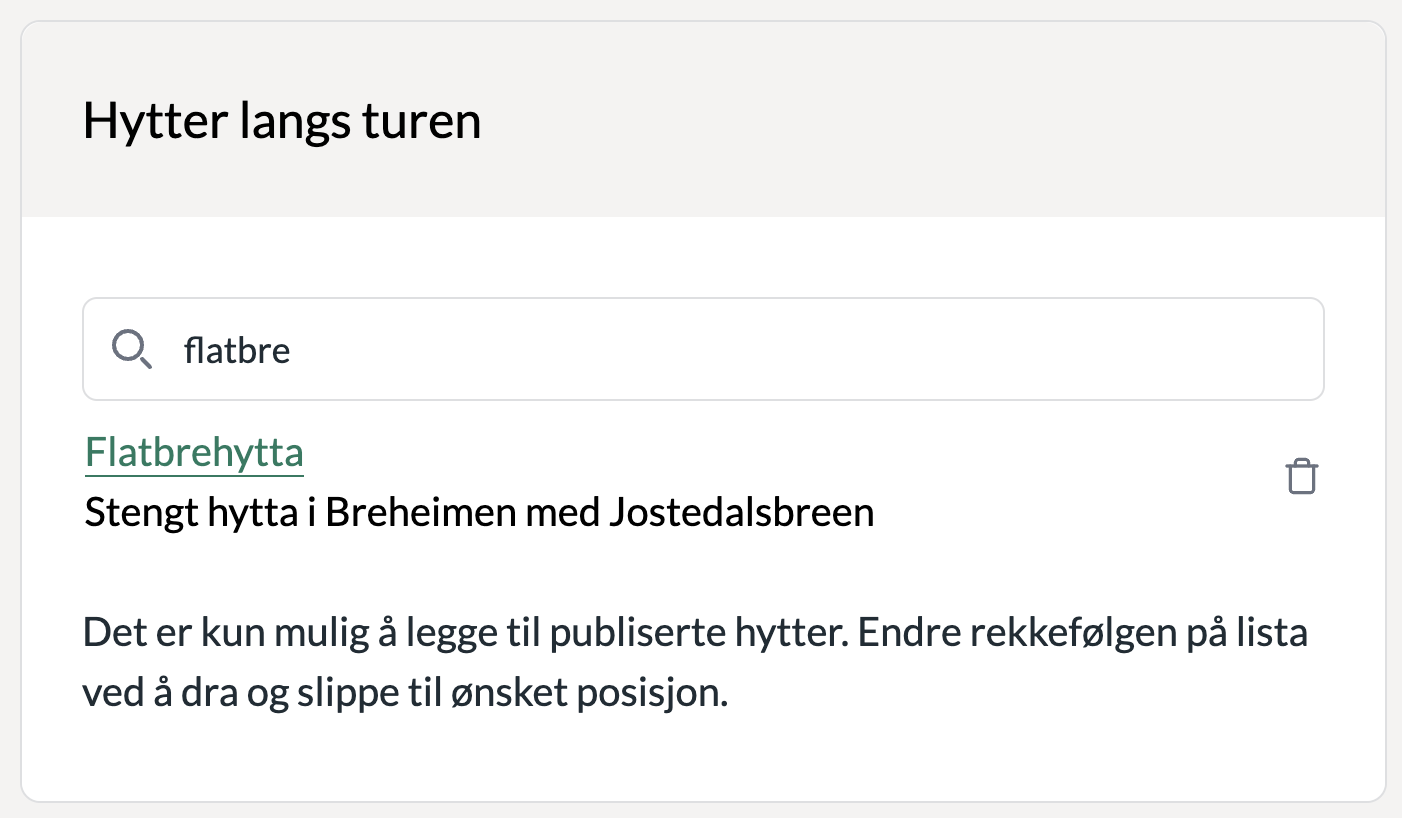Click the help text about publiserte hytter

695,663
